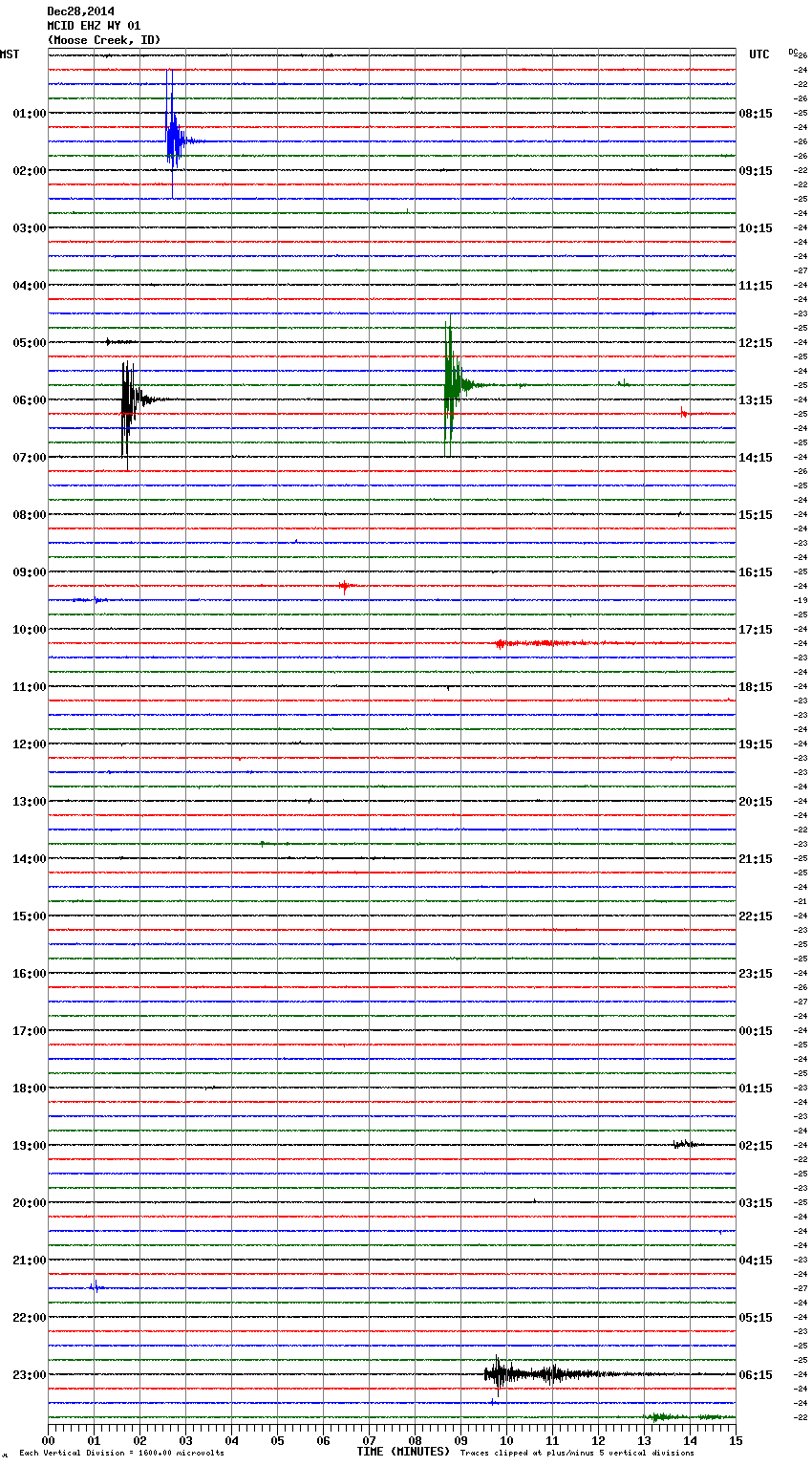The height and width of the screenshot is (1466, 812).
Task: Click the '19:00' MST hour label
Action: point(30,1145)
